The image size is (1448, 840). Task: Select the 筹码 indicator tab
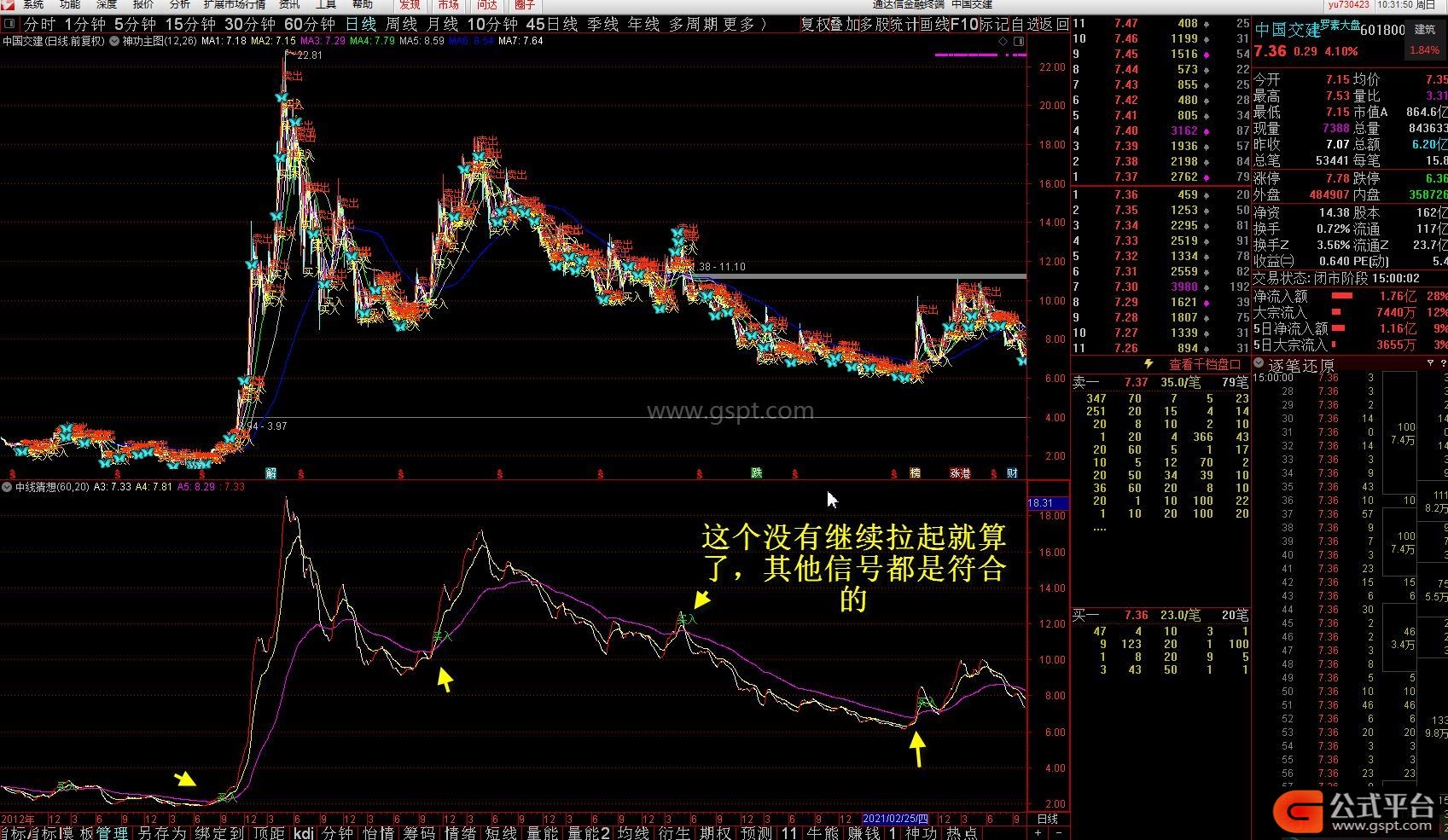click(x=419, y=832)
